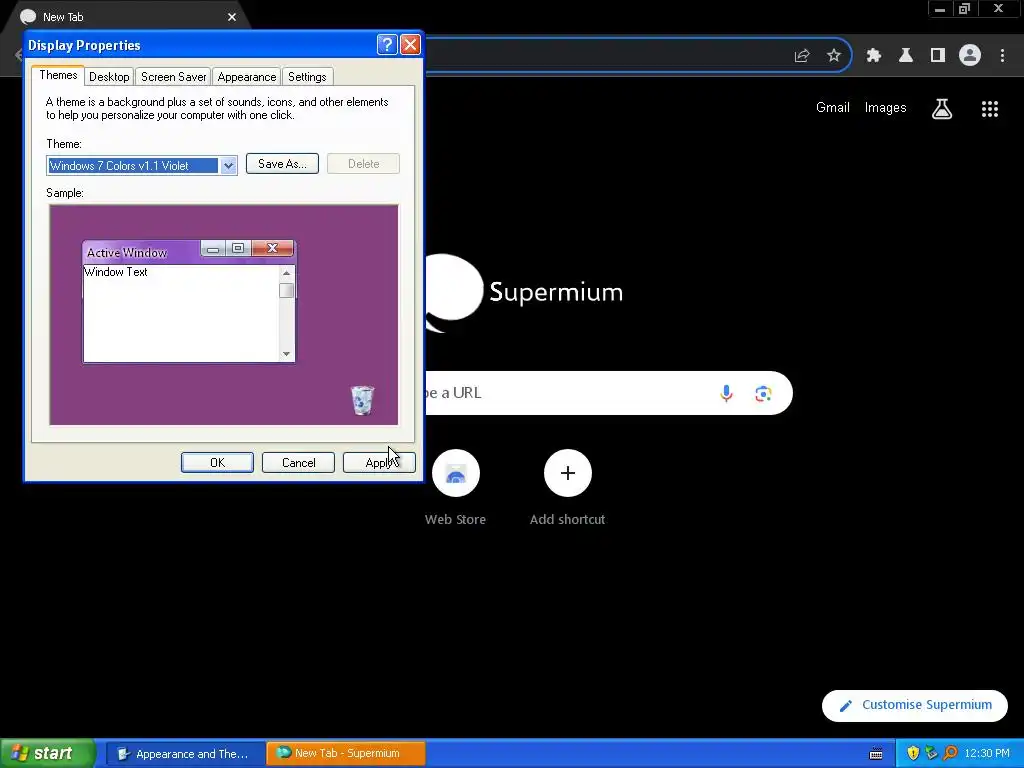
Task: Click the sample window scrollbar up arrow
Action: click(286, 273)
